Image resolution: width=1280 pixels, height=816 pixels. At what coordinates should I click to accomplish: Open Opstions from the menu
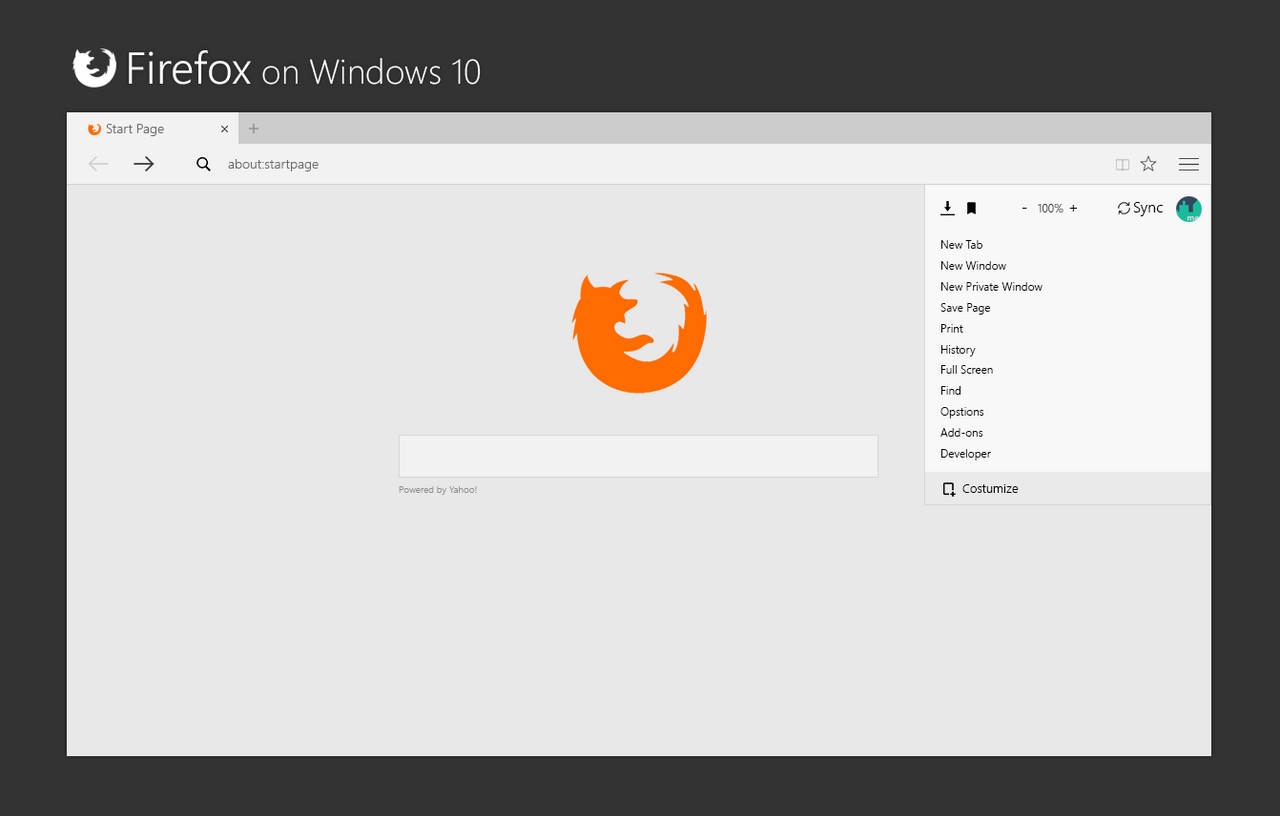coord(962,412)
